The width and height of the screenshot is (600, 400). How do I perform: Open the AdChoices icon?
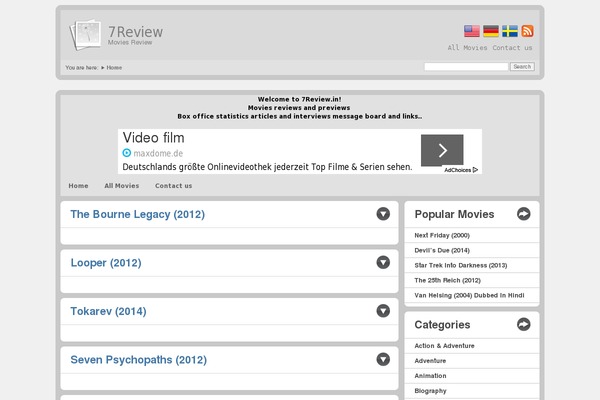[460, 170]
